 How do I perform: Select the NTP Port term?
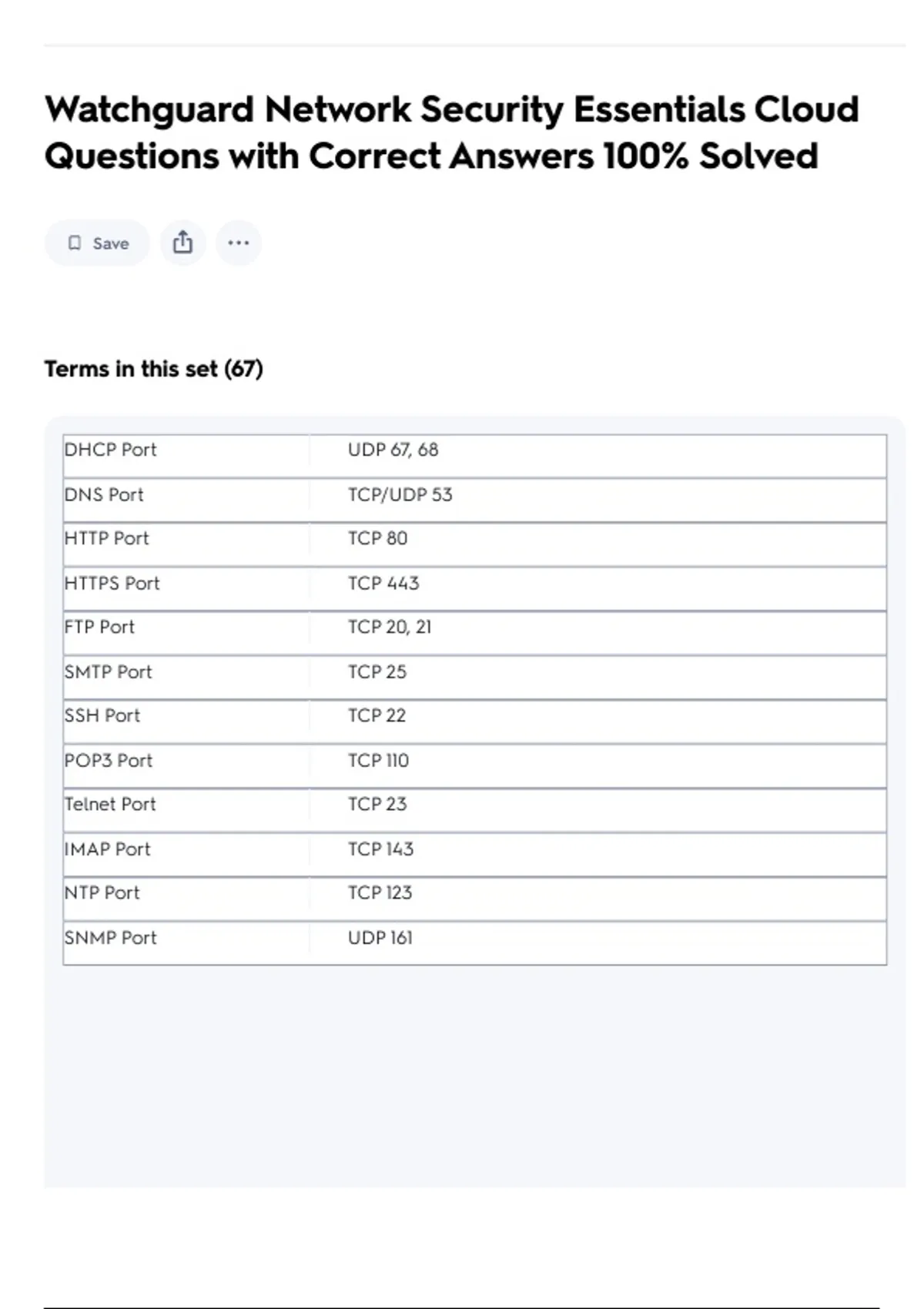[x=102, y=893]
